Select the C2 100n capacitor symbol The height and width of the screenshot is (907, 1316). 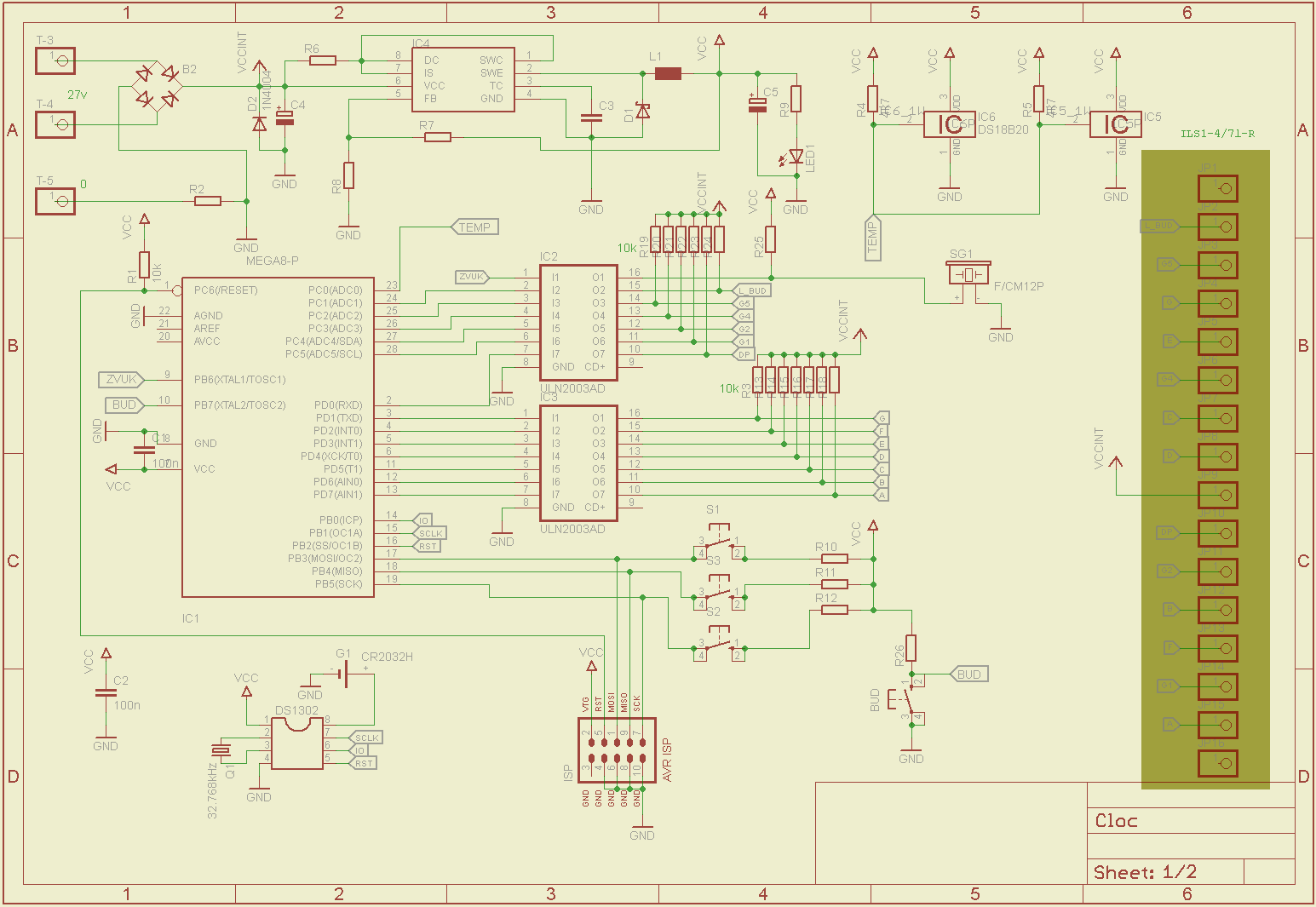coord(106,693)
